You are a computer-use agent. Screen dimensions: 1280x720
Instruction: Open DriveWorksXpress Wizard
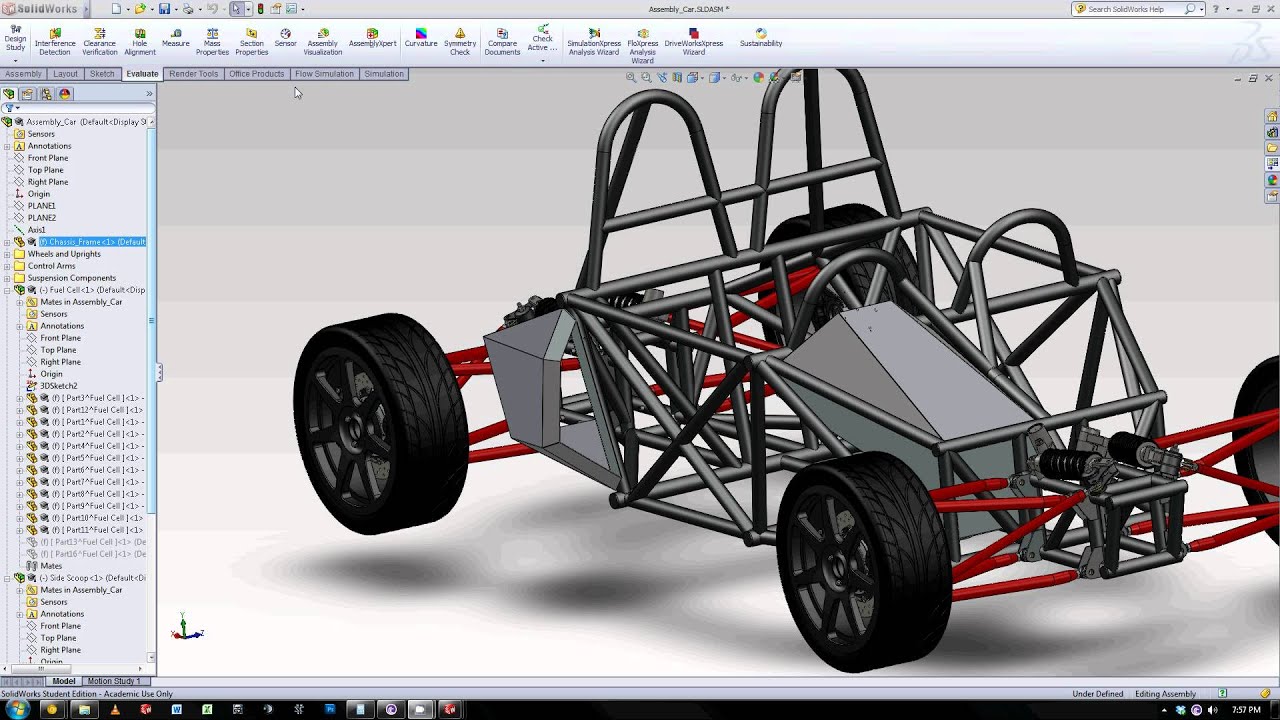(694, 41)
